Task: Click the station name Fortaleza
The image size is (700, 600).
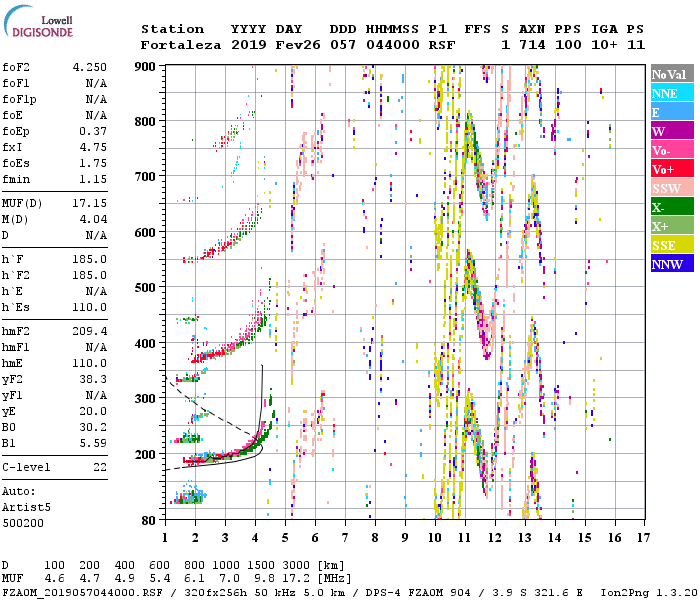Action: click(181, 45)
